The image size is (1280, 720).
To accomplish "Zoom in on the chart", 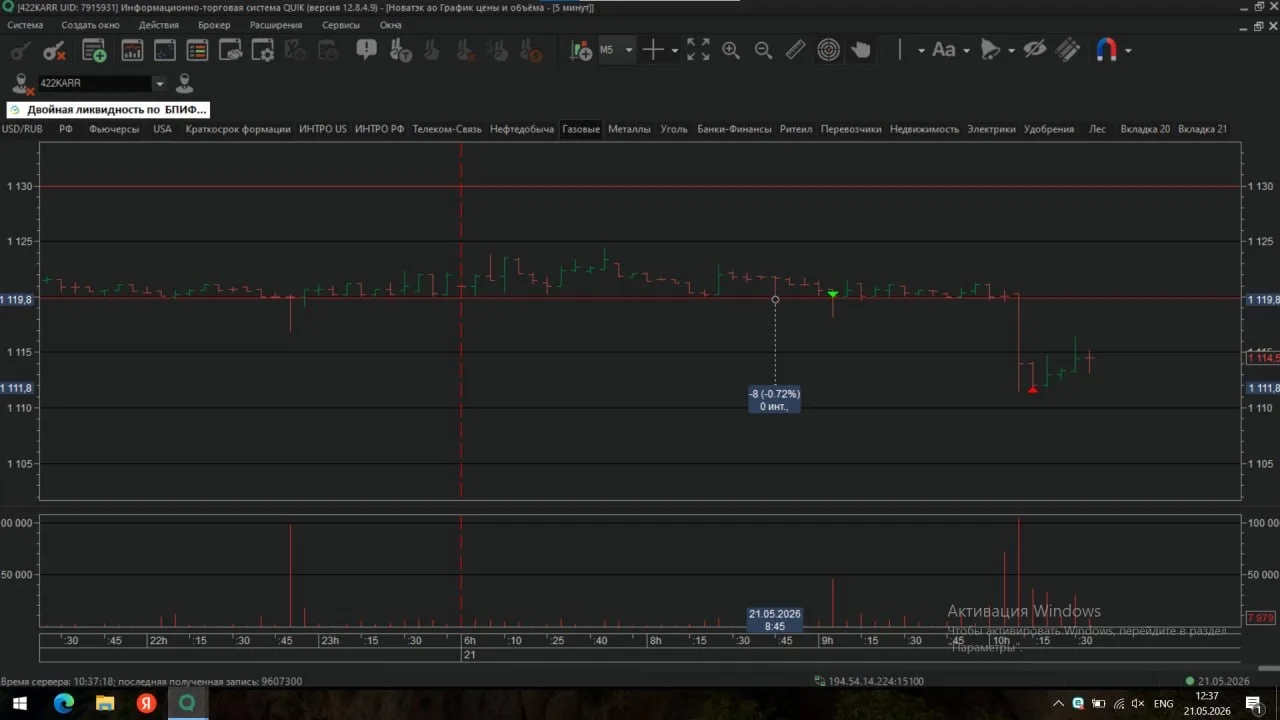I will (731, 50).
